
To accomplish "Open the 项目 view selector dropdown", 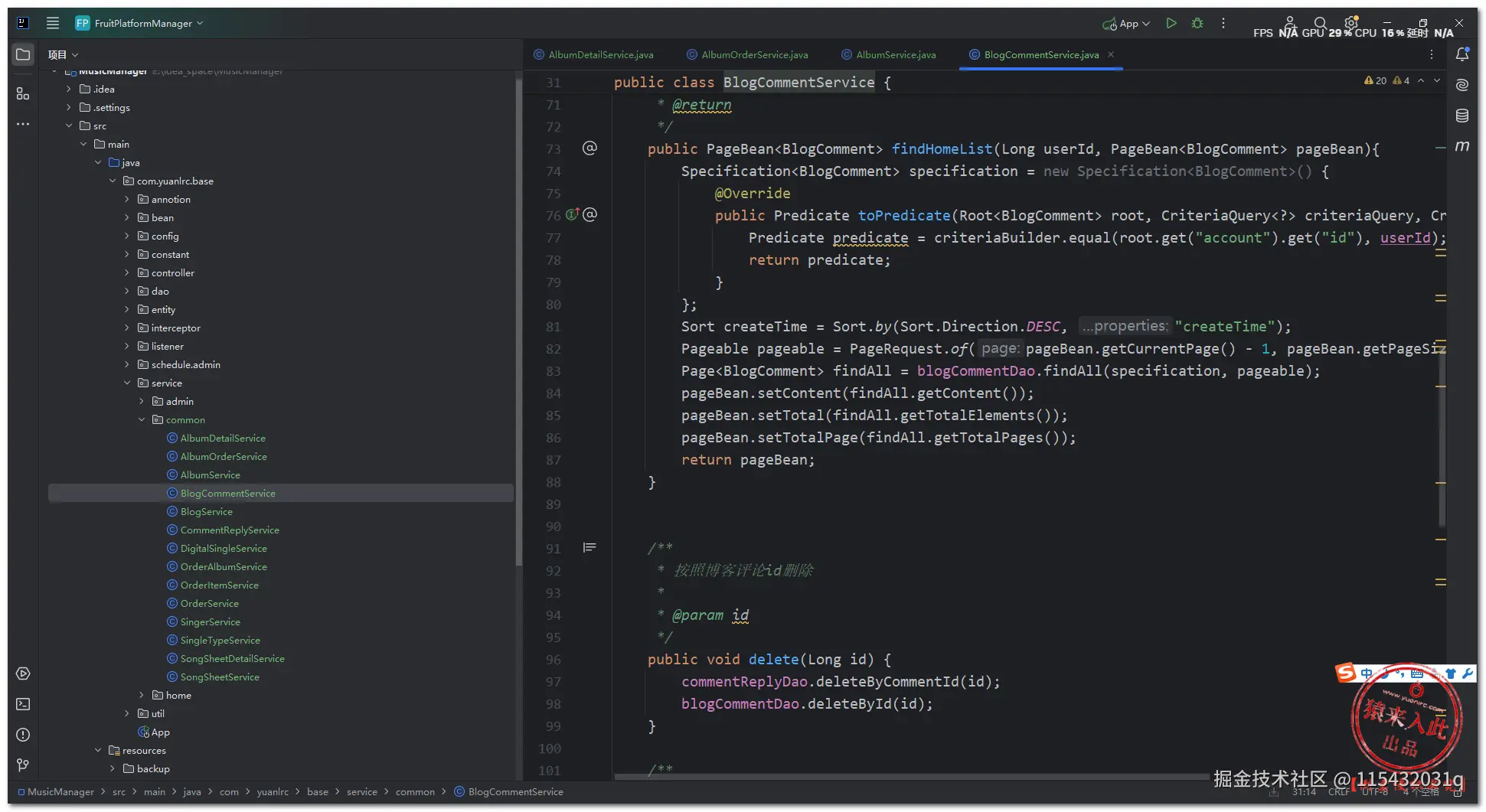I will (x=64, y=55).
